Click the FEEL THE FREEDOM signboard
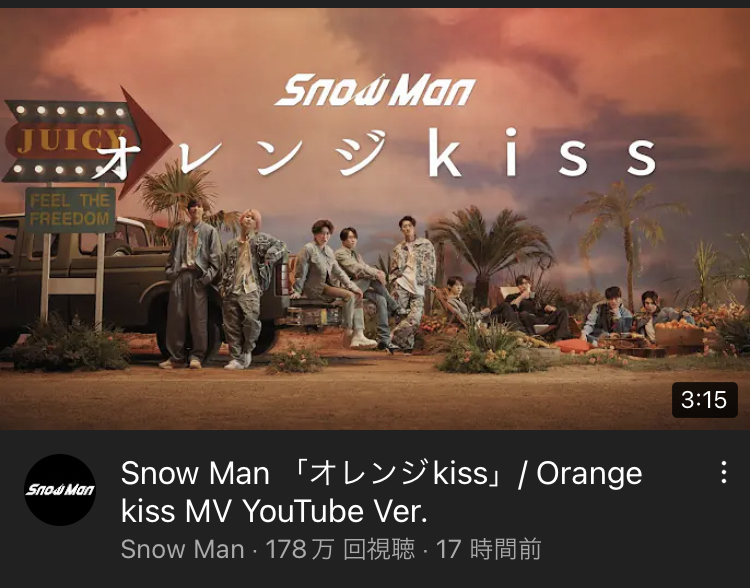Screen dimensions: 750x588 [70, 210]
